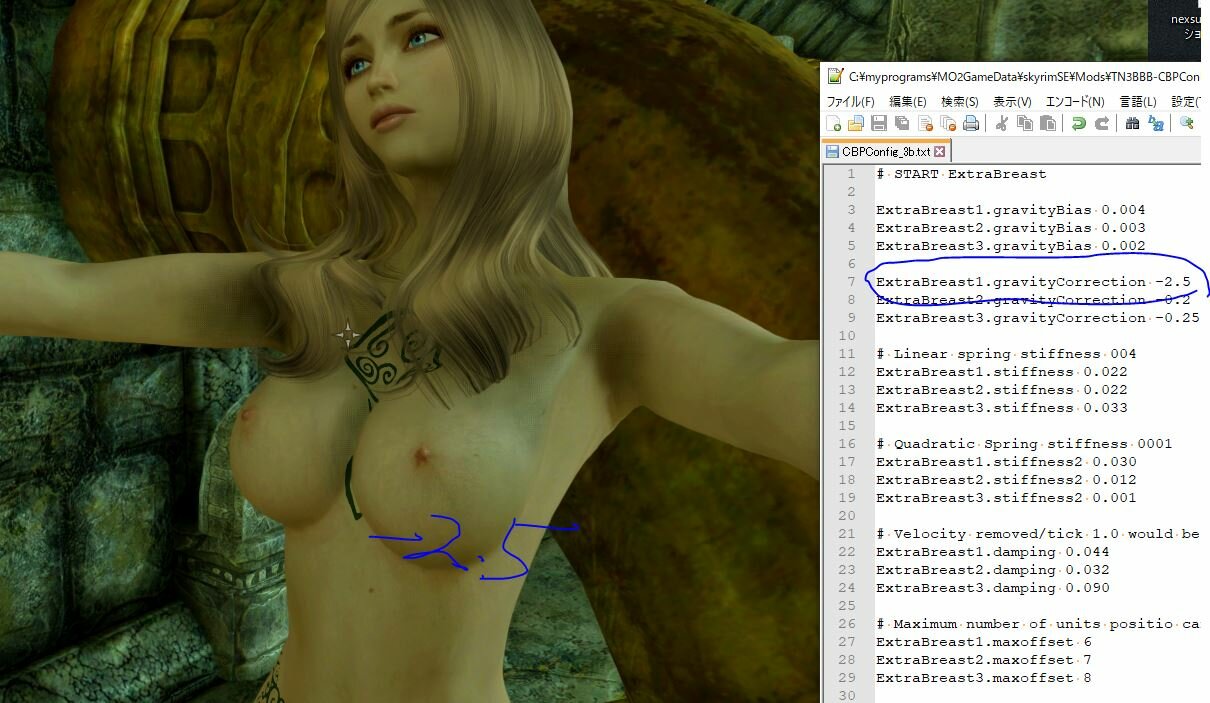Click the Close document icon
This screenshot has width=1210, height=703.
point(925,124)
